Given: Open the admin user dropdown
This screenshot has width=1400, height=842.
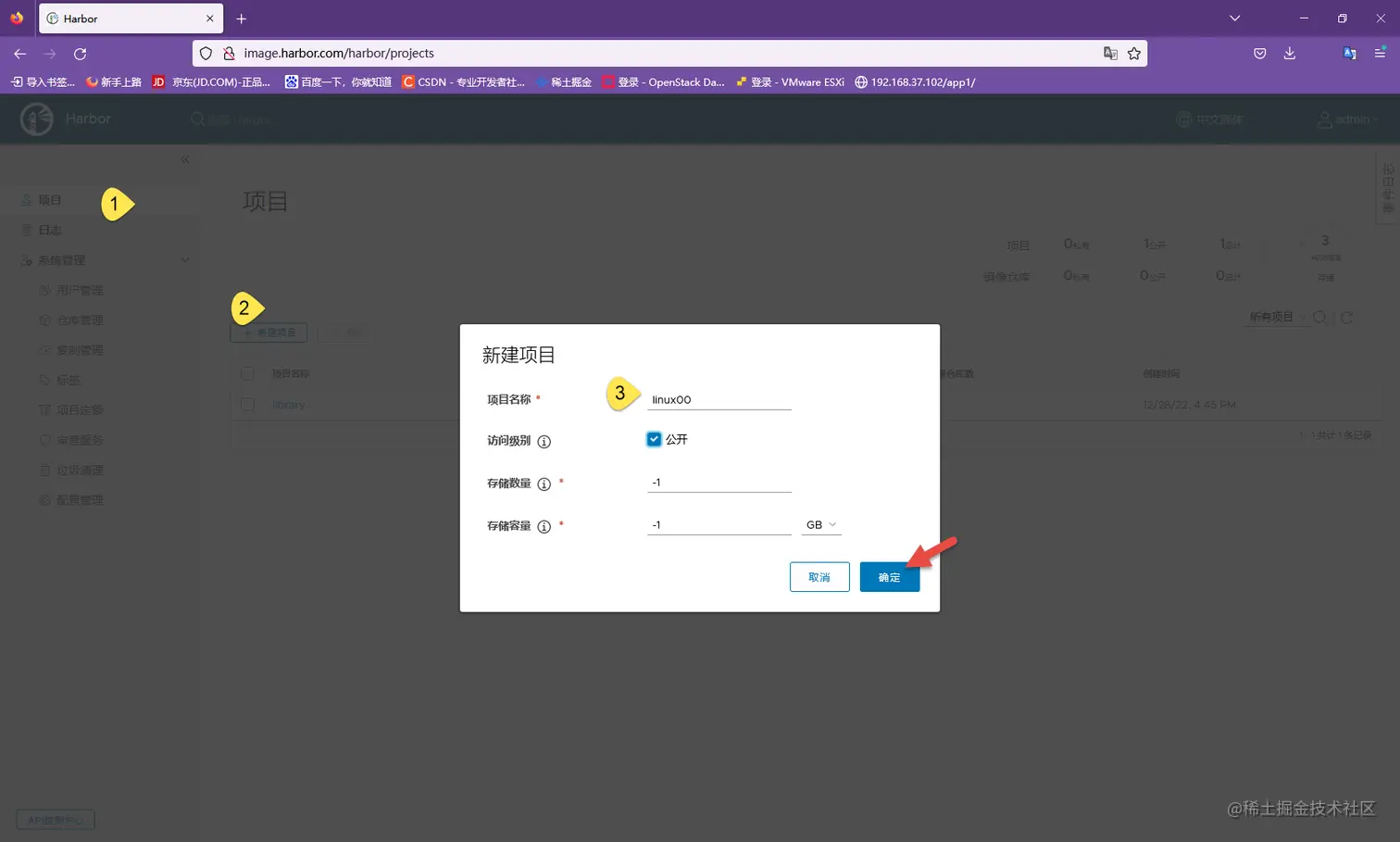Looking at the screenshot, I should point(1348,119).
